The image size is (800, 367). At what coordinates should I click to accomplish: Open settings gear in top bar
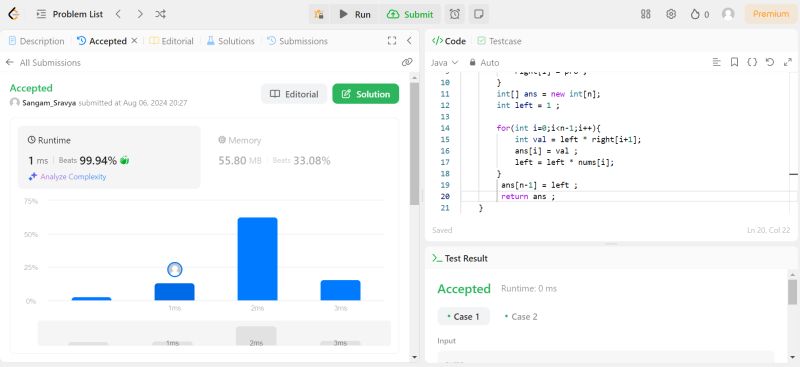click(671, 14)
